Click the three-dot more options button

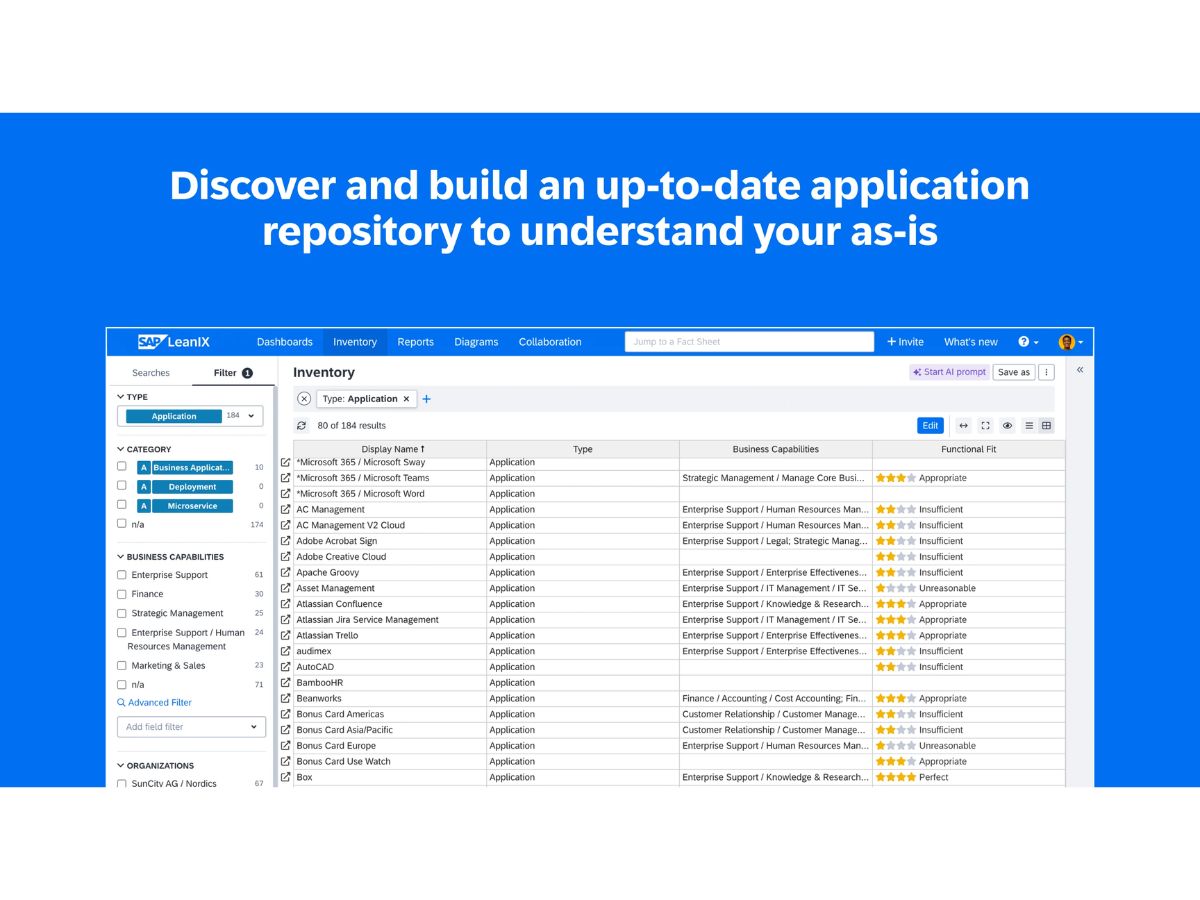point(1046,372)
